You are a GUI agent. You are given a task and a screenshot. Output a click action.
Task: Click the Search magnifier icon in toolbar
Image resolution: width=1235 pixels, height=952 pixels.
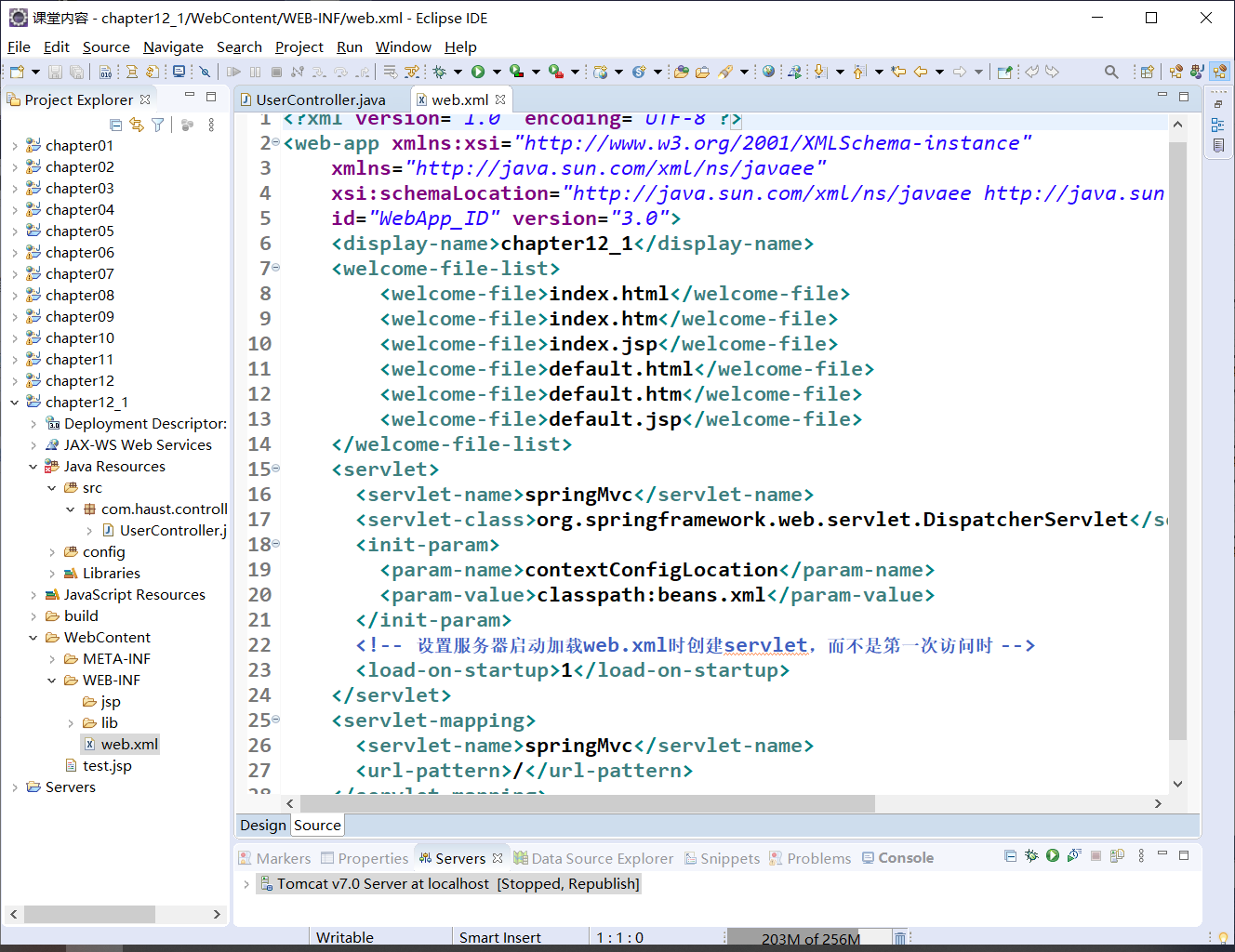[1111, 72]
